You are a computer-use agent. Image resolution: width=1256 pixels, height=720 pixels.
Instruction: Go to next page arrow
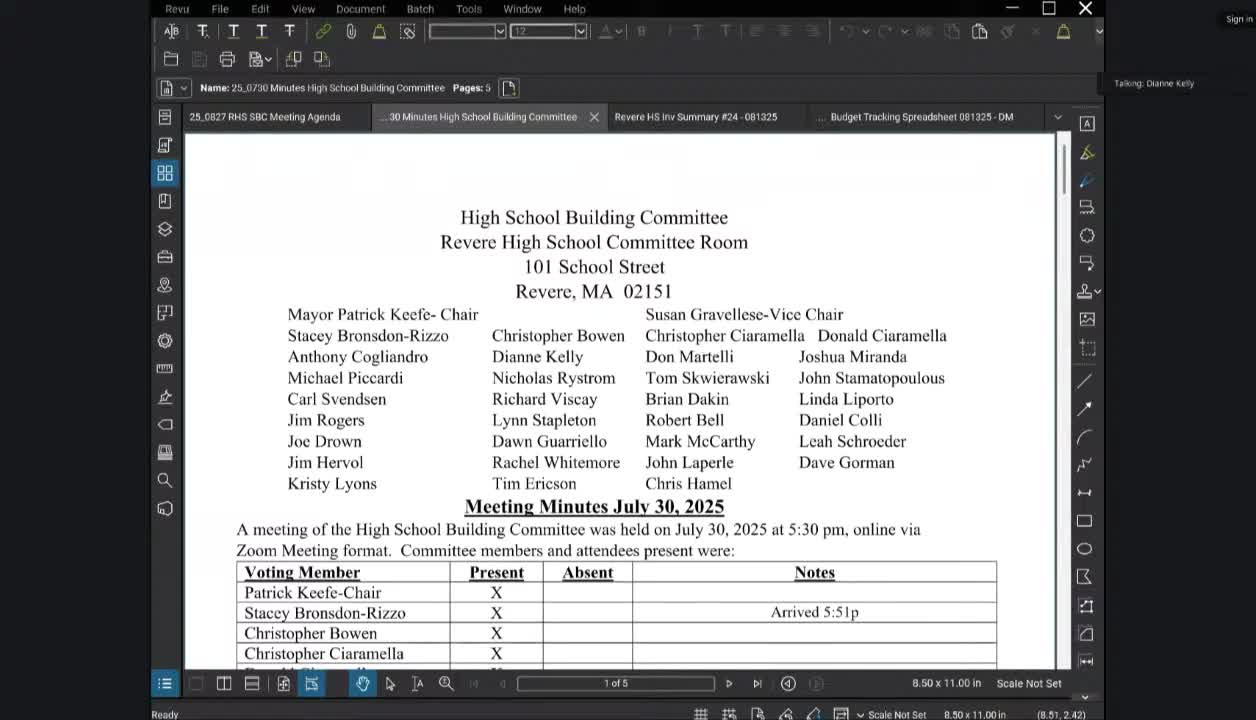click(x=729, y=684)
